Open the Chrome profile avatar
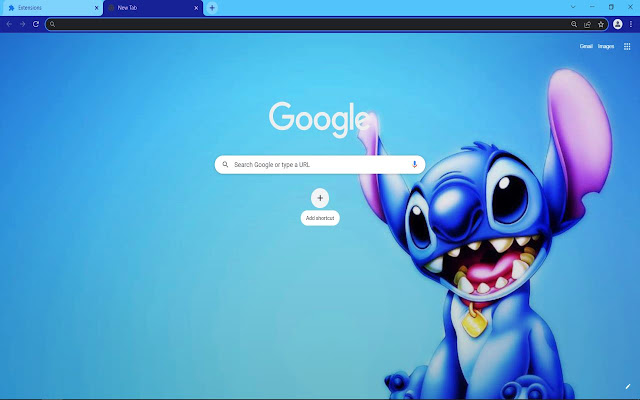The width and height of the screenshot is (640, 400). pos(618,24)
